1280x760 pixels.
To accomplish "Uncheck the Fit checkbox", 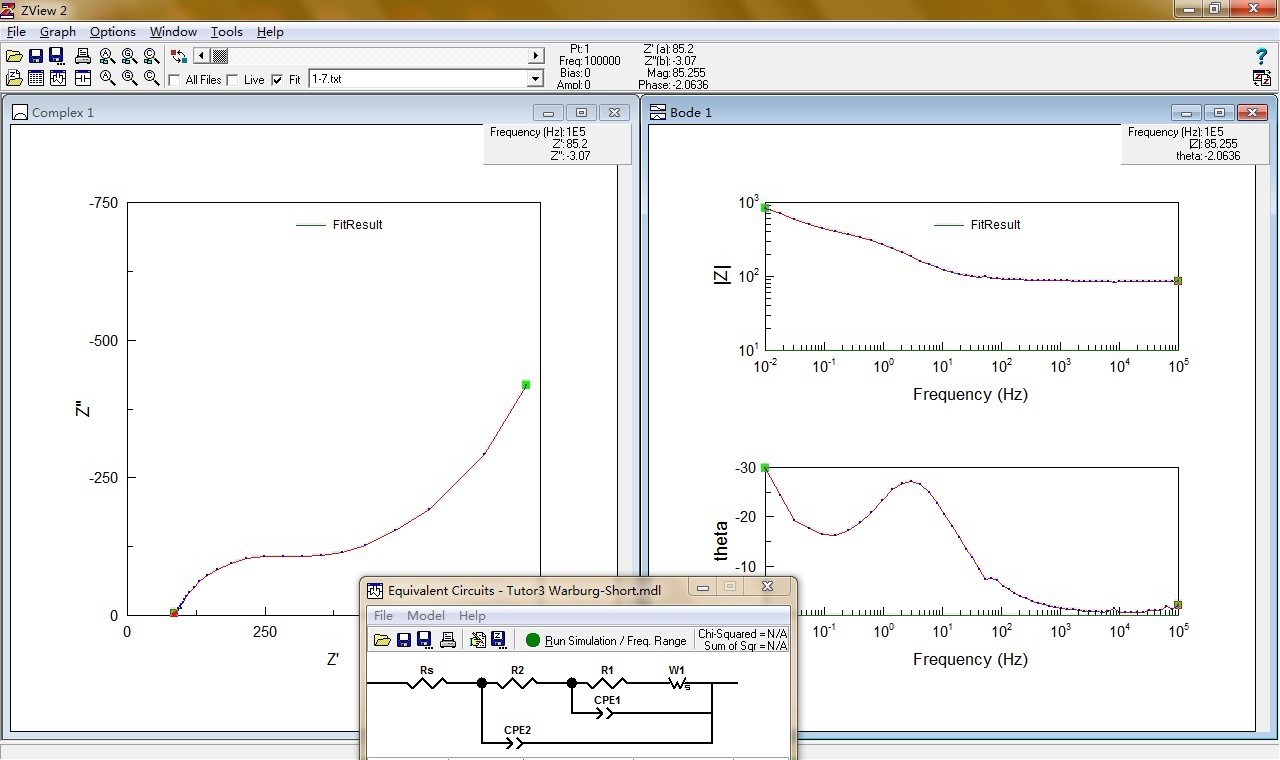I will coord(277,80).
